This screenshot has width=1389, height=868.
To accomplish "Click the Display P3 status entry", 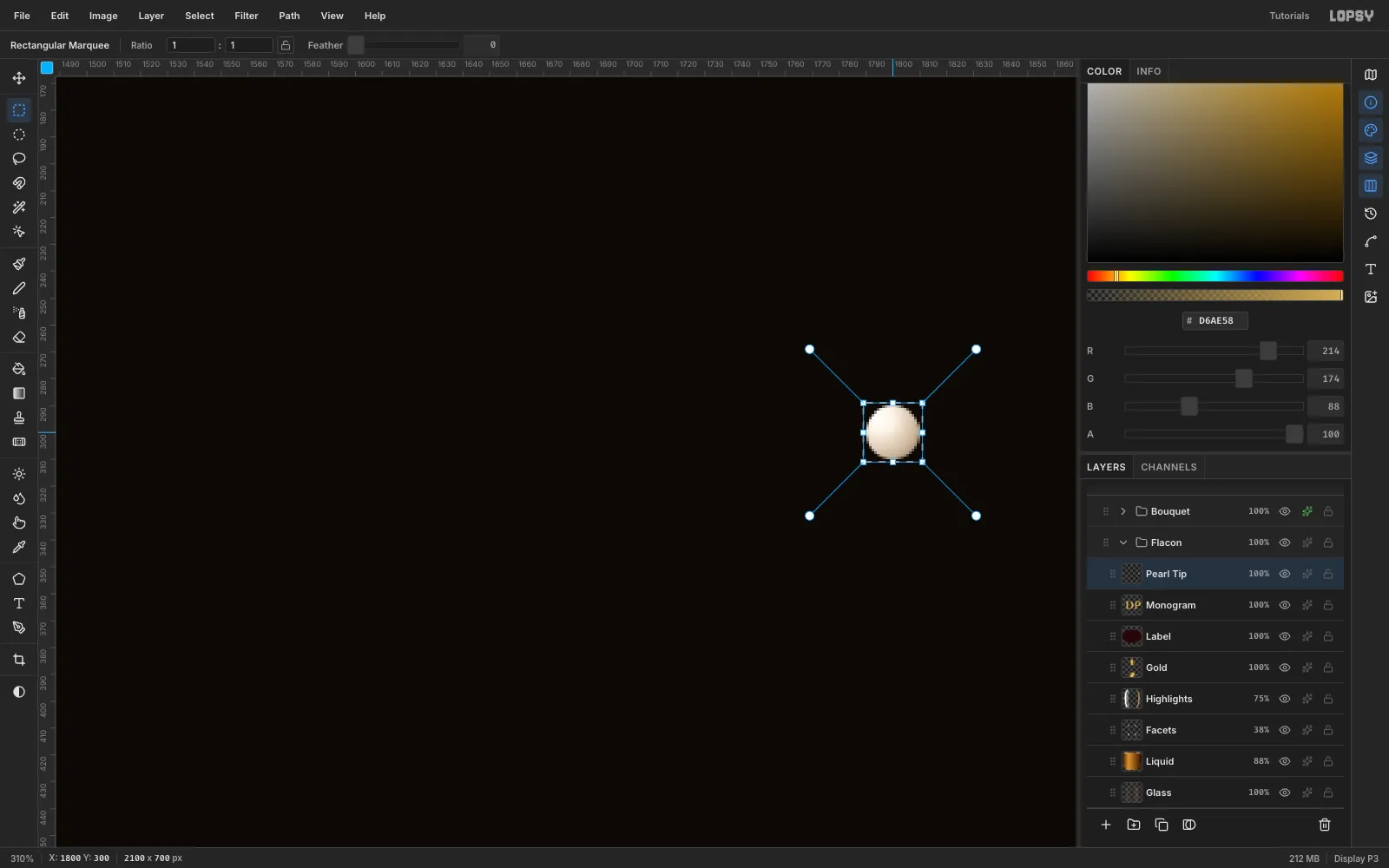I will pyautogui.click(x=1356, y=858).
